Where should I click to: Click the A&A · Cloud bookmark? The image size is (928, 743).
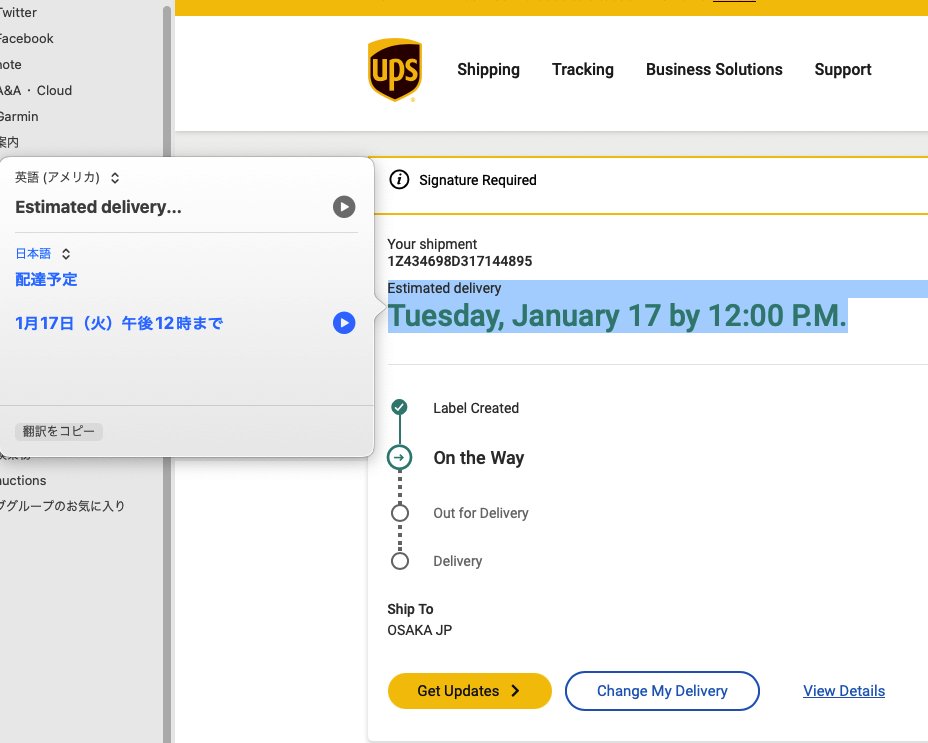[x=36, y=91]
